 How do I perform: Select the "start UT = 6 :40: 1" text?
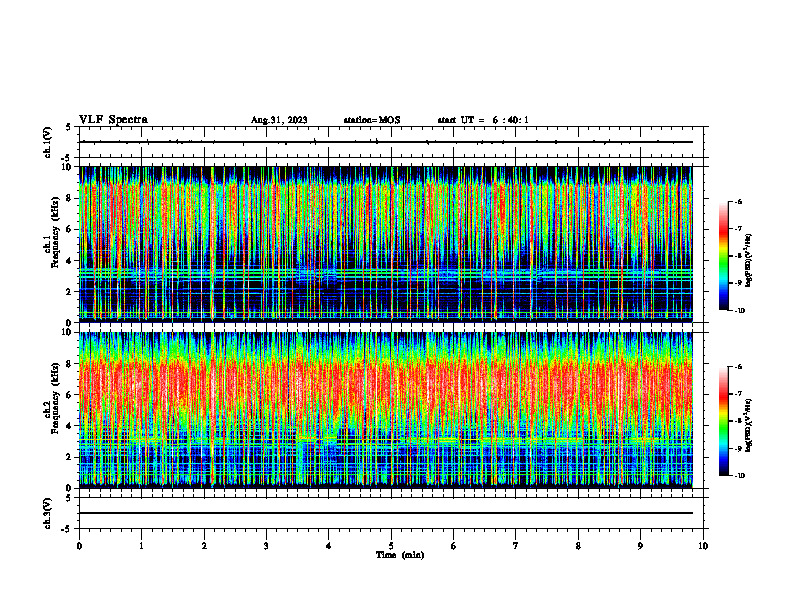point(483,120)
